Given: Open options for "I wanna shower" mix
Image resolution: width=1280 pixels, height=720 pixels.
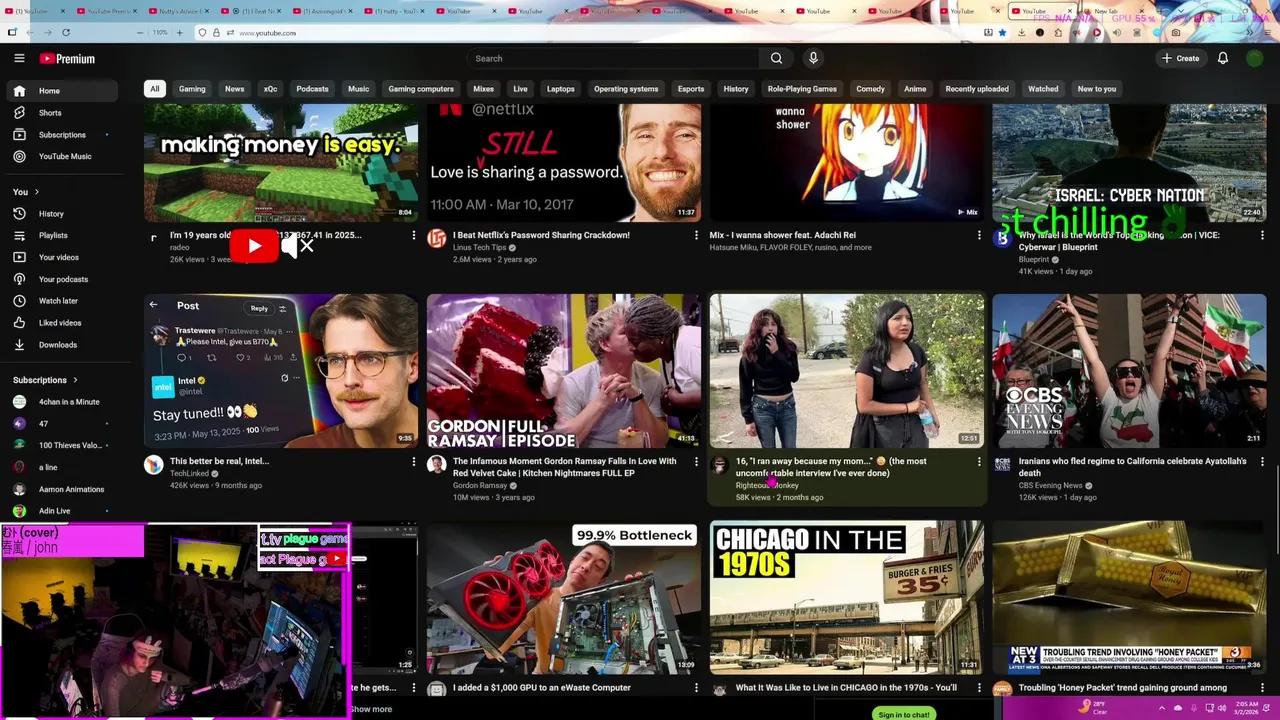Looking at the screenshot, I should (979, 236).
